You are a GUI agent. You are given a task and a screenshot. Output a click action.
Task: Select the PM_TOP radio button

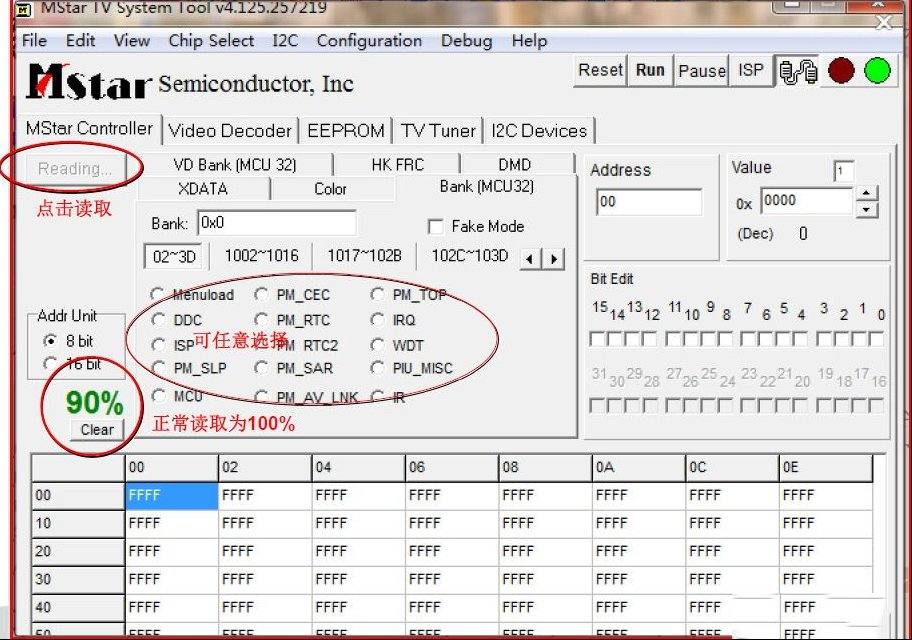click(x=377, y=294)
